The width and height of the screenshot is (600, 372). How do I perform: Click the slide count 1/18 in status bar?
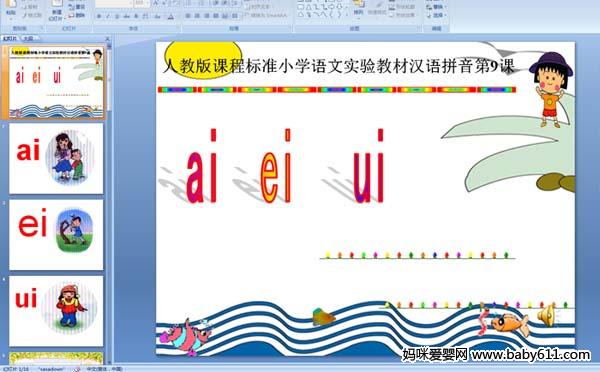pyautogui.click(x=16, y=369)
